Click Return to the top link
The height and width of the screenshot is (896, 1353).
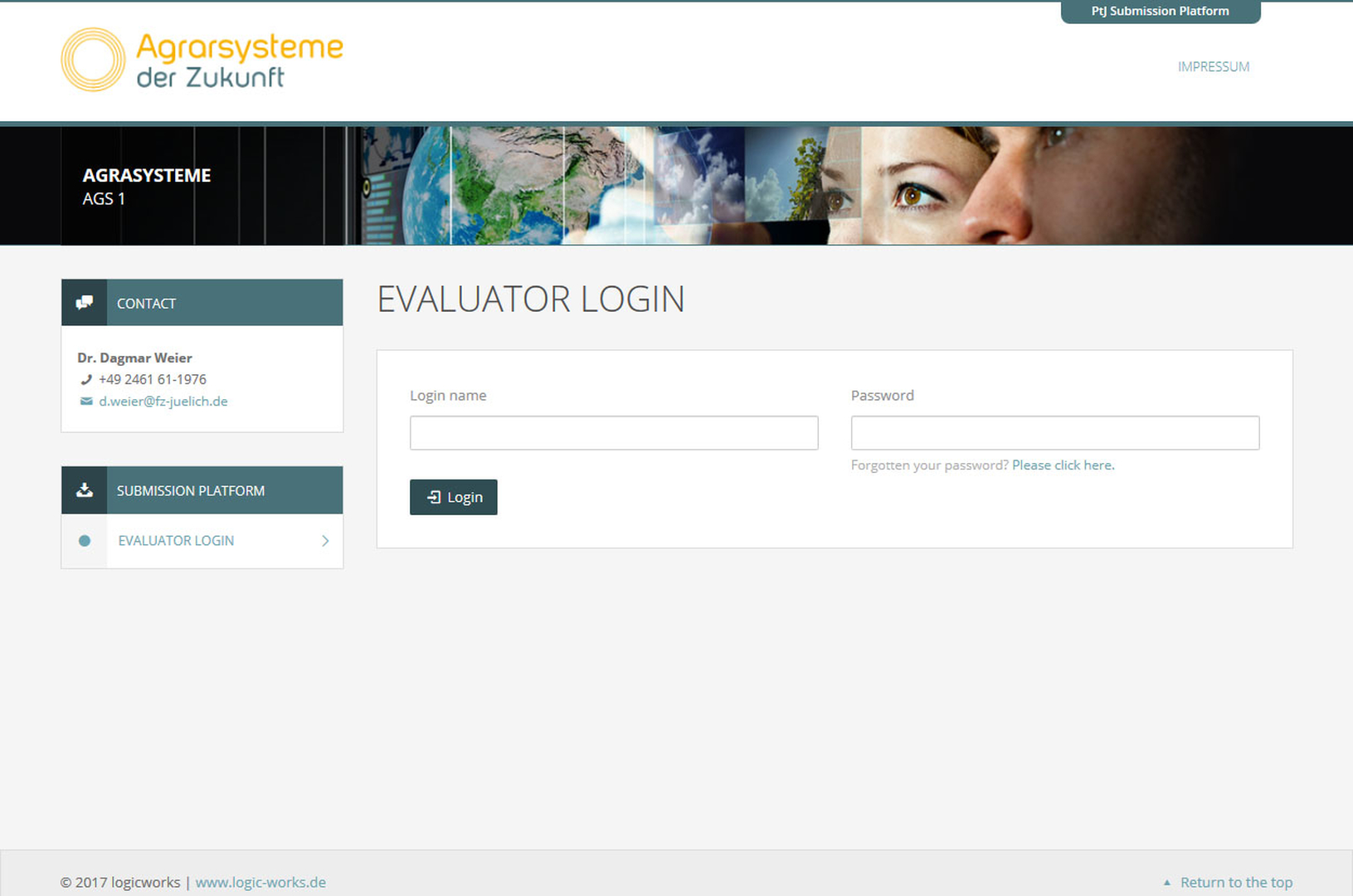pyautogui.click(x=1236, y=883)
